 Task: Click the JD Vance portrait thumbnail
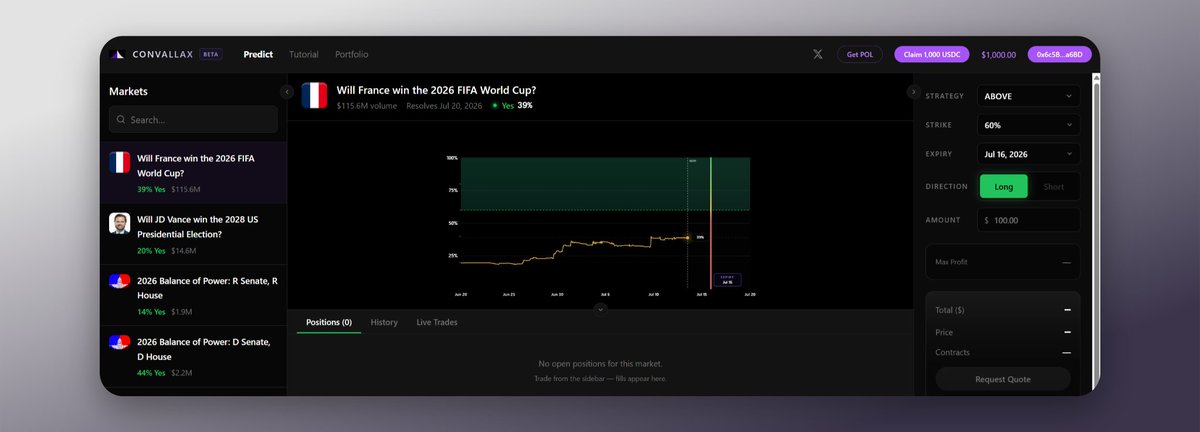(120, 224)
